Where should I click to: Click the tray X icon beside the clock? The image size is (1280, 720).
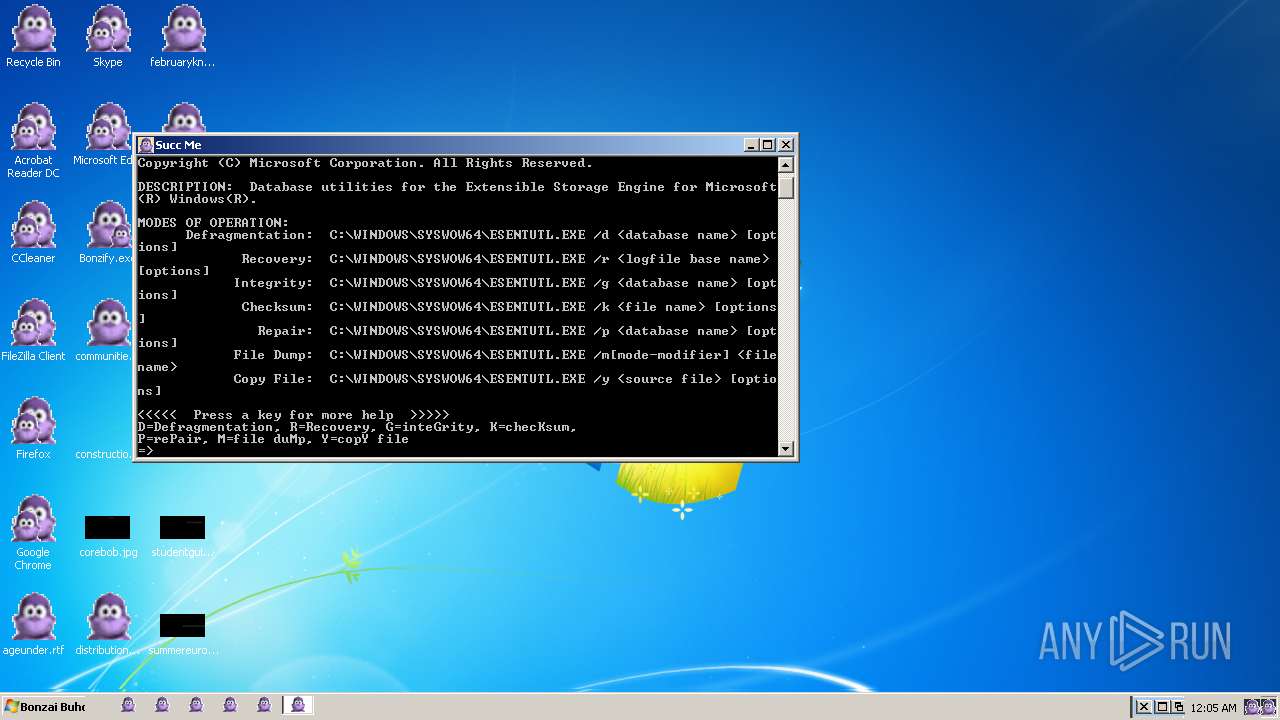(1144, 707)
